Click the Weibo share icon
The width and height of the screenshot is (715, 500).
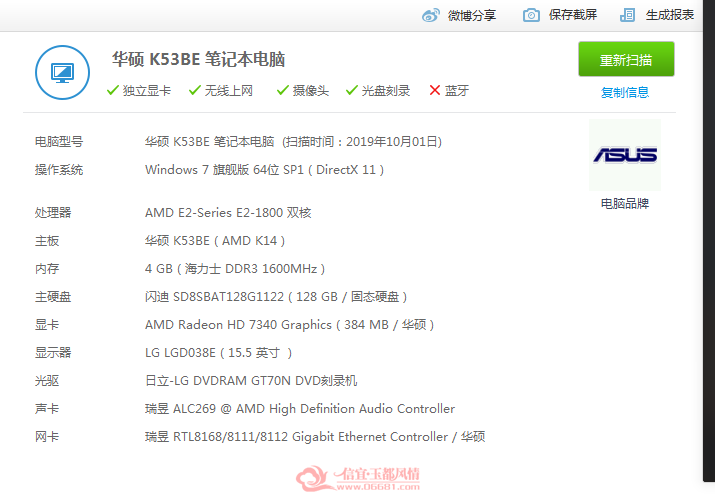[430, 15]
